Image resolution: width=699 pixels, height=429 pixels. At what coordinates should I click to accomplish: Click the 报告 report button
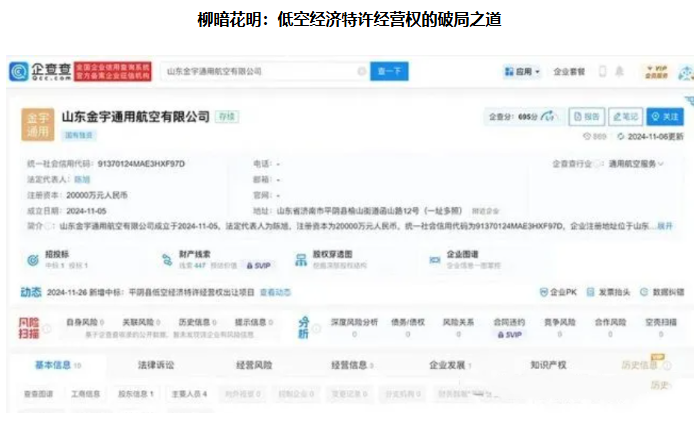click(x=586, y=117)
